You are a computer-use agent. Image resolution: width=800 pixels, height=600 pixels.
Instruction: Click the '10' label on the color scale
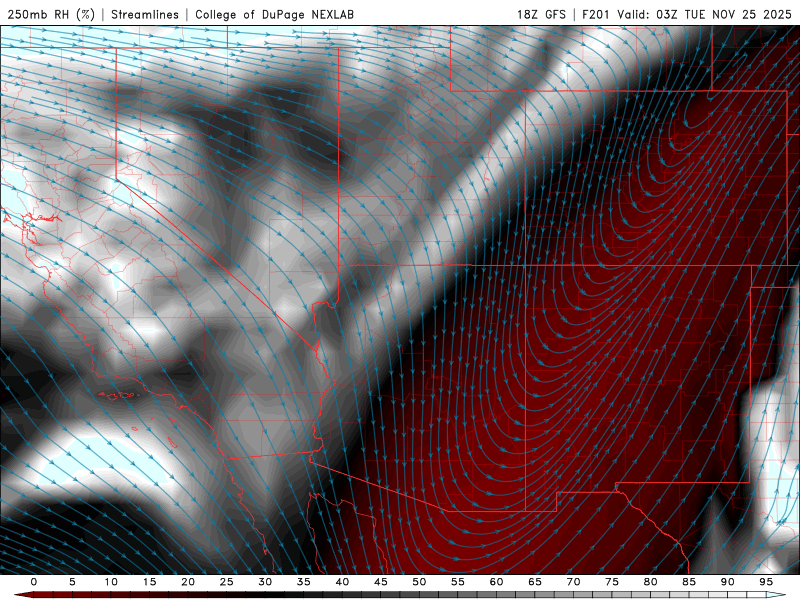tap(111, 582)
